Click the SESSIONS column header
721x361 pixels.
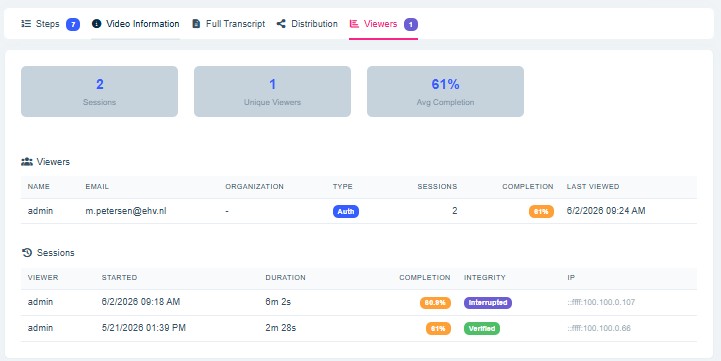[437, 187]
